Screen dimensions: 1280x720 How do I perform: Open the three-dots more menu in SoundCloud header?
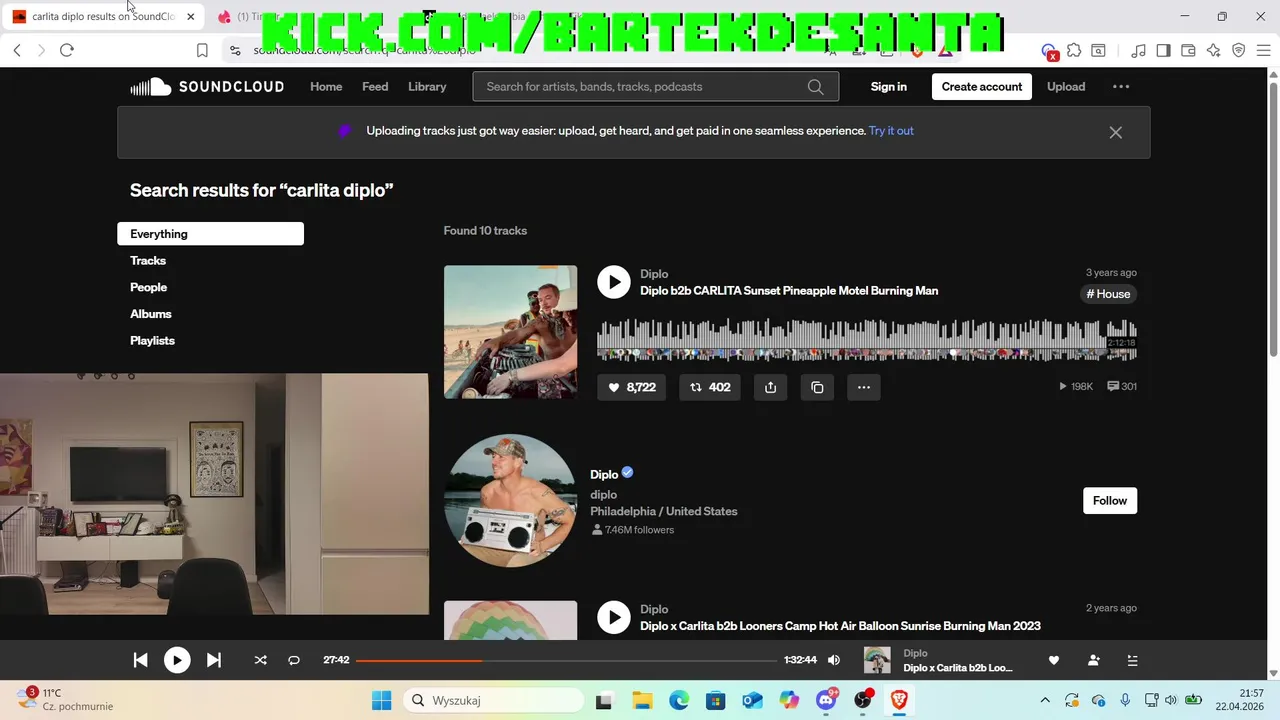[1121, 87]
